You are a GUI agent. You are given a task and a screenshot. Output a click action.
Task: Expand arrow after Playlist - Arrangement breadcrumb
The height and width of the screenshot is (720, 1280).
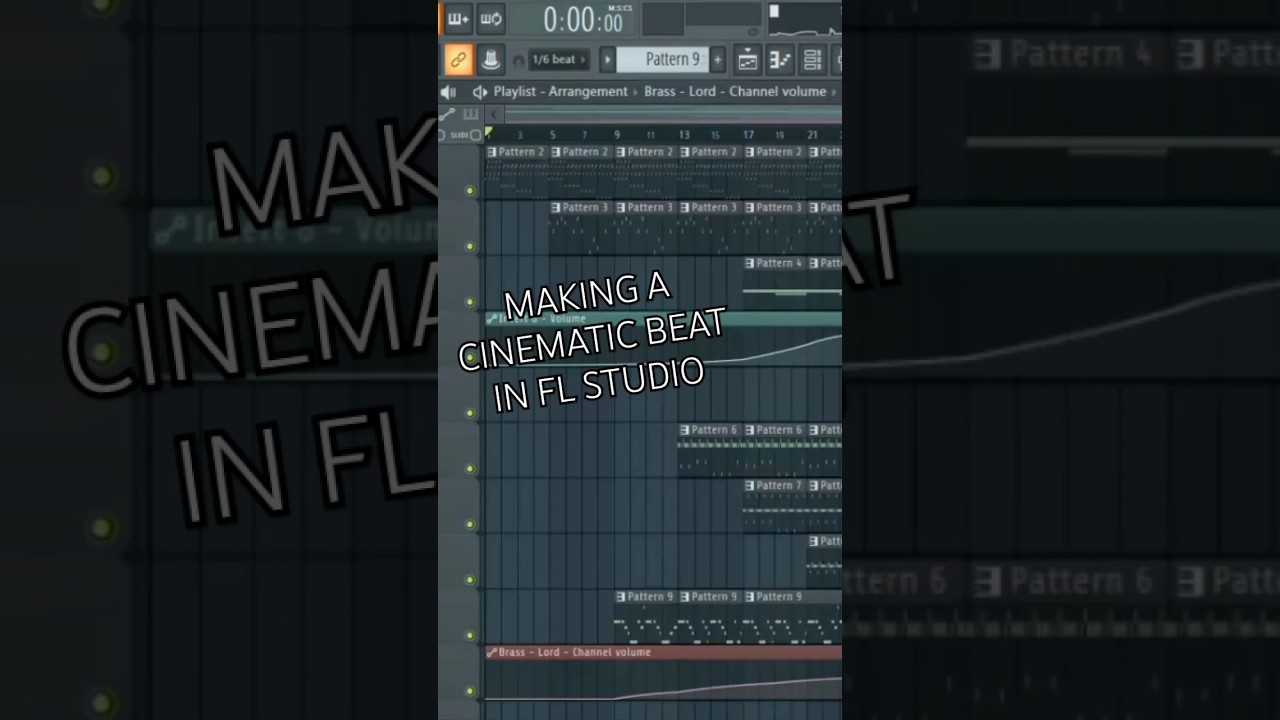pos(636,92)
